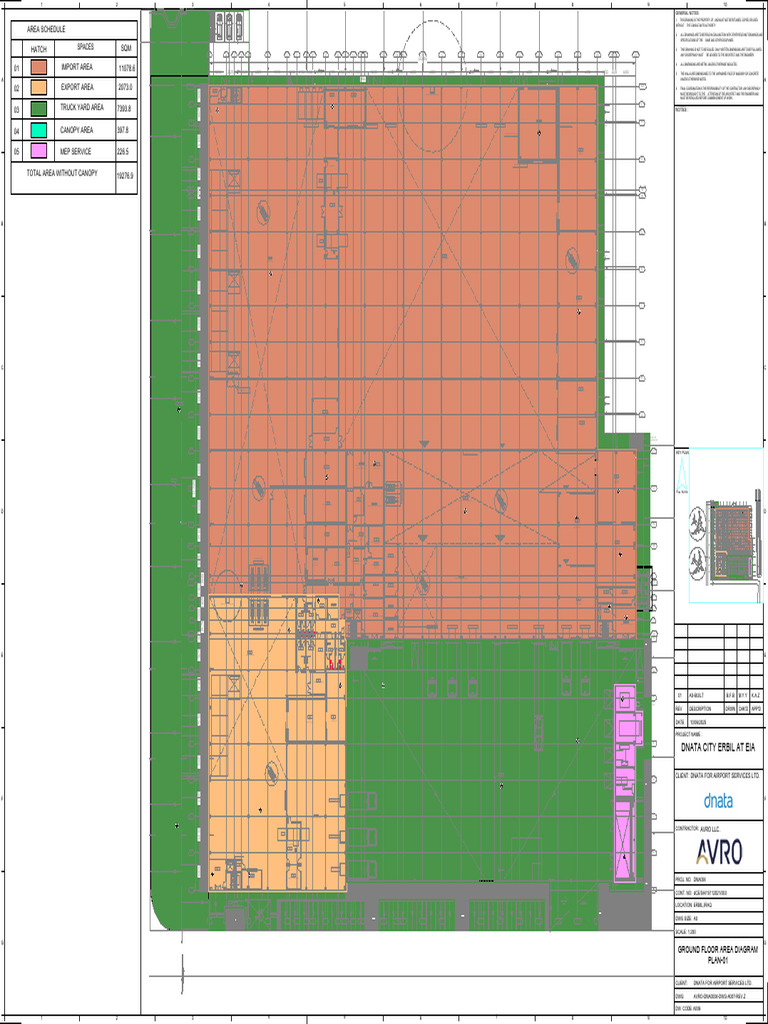
Task: Click the 'HATCH' column header
Action: (39, 50)
